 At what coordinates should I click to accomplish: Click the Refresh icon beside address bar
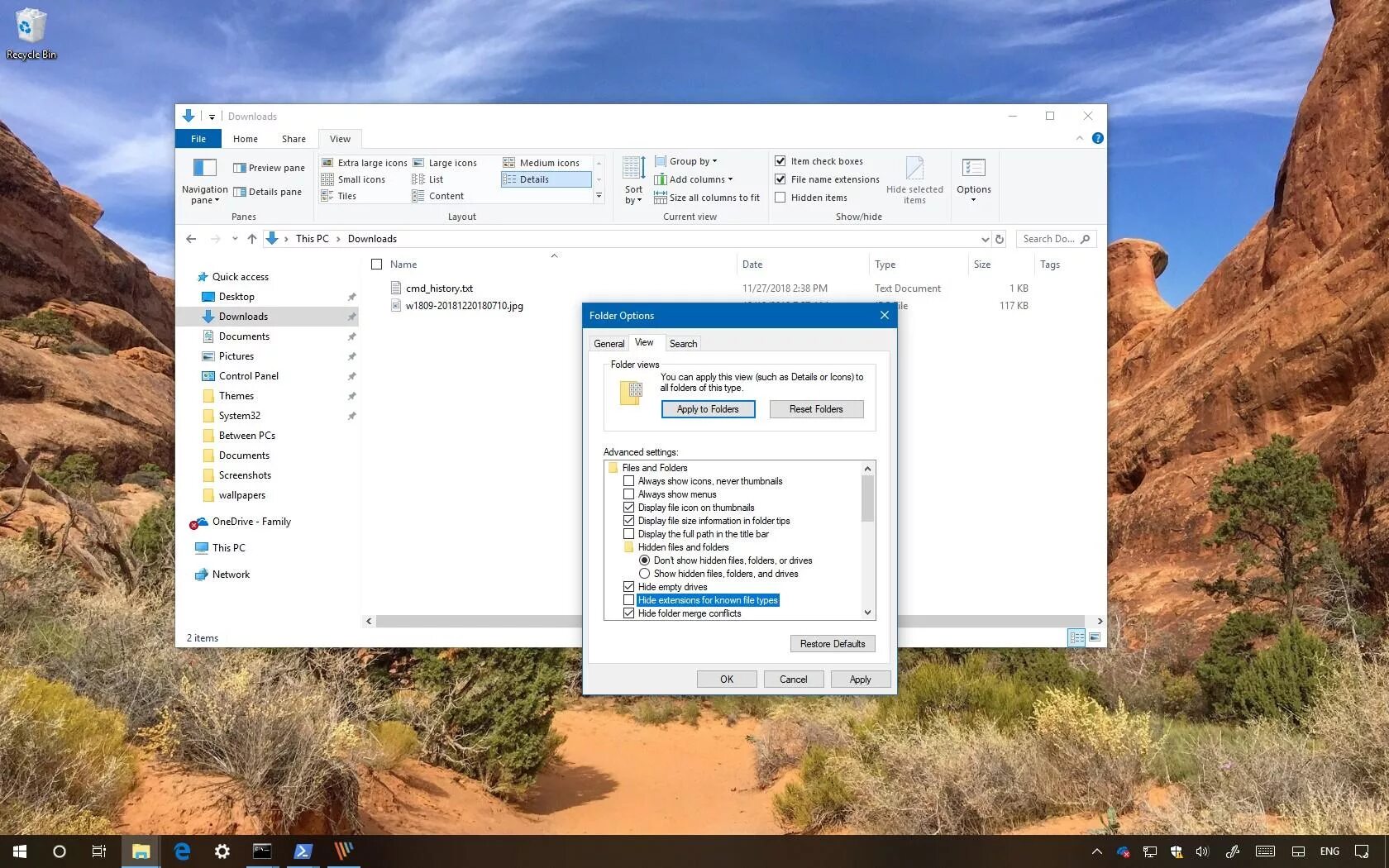[x=1000, y=239]
